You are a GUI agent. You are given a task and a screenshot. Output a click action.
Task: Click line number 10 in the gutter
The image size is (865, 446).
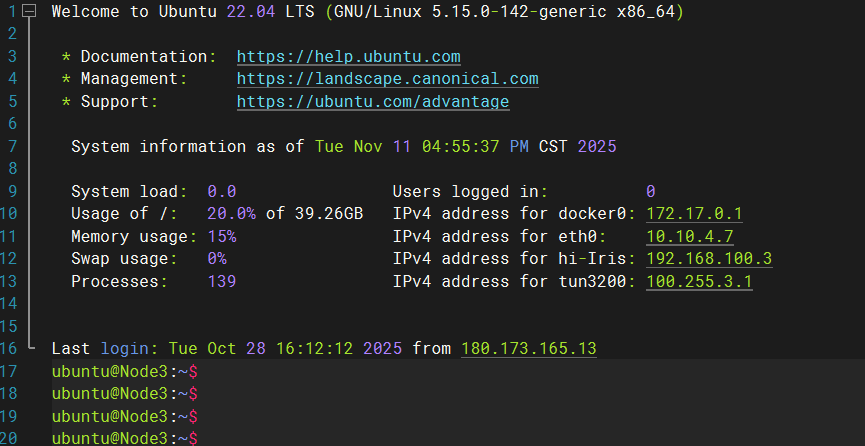9,214
